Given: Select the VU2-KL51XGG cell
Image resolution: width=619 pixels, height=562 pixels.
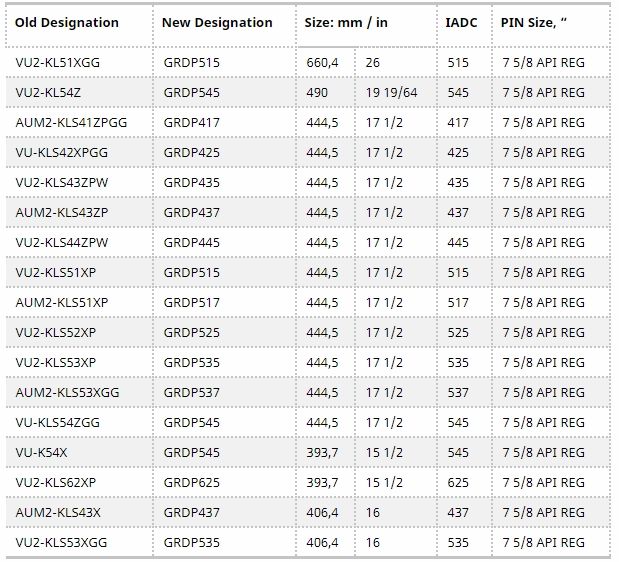Looking at the screenshot, I should [x=58, y=62].
